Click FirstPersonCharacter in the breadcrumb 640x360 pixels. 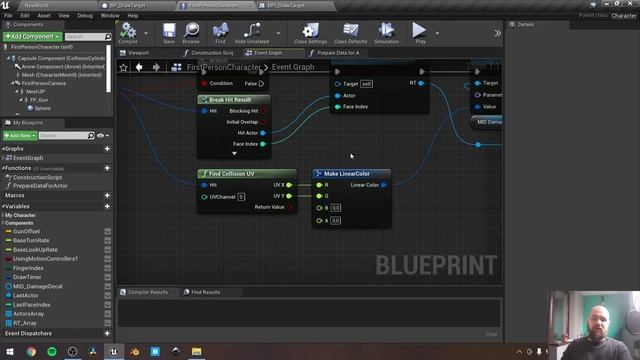point(223,67)
